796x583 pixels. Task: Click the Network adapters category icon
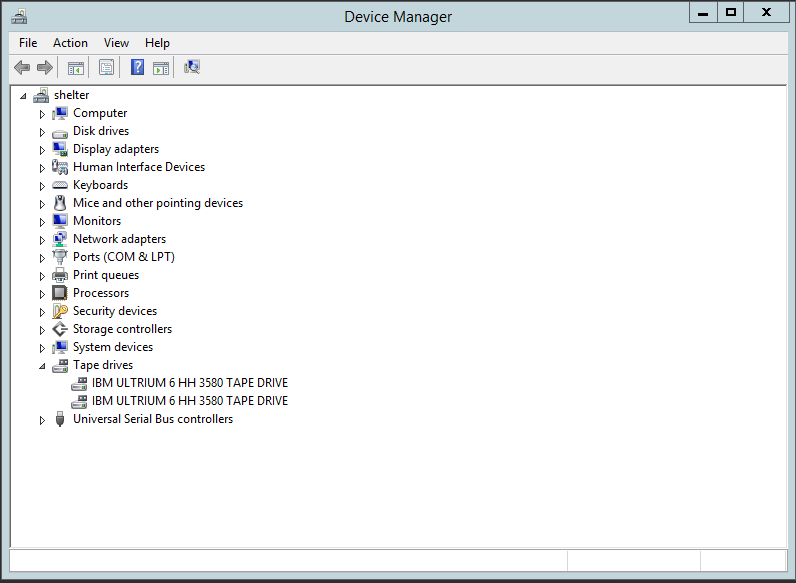[60, 239]
